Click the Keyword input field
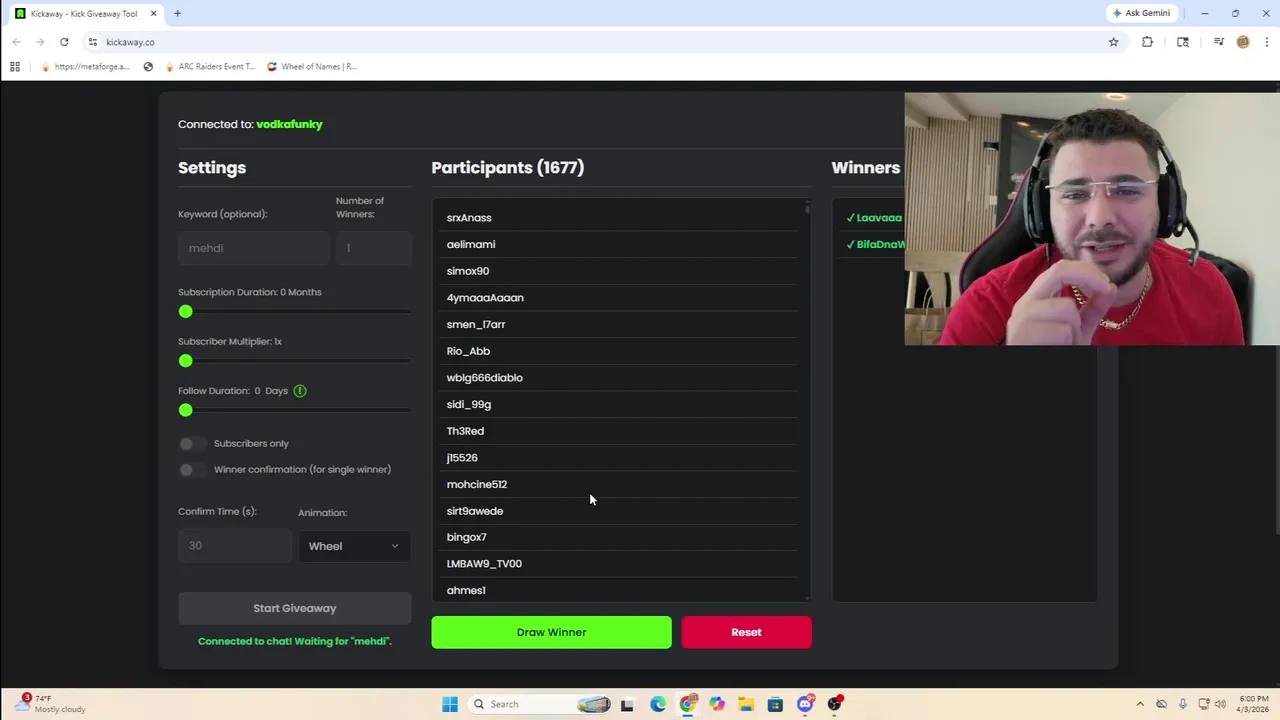 (x=253, y=248)
